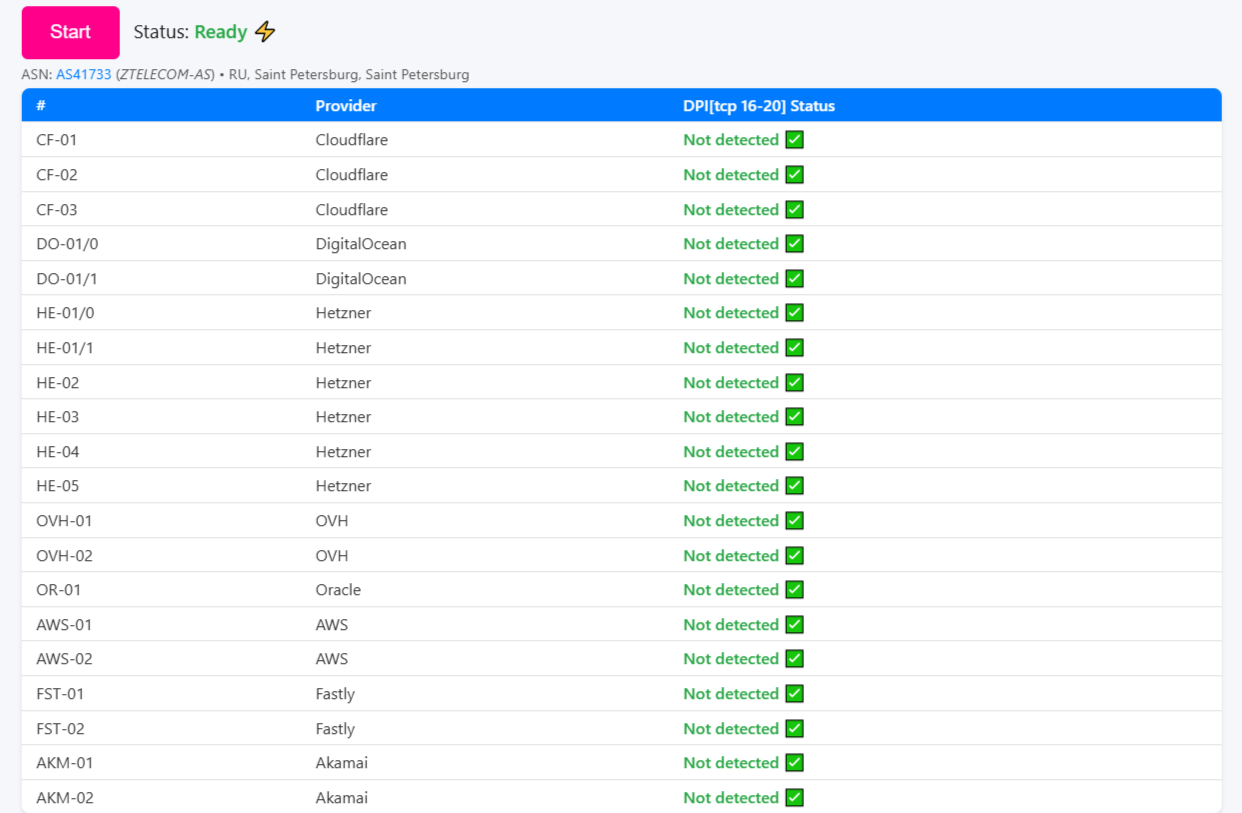
Task: Click the green checkmark in CF-01 row
Action: (x=795, y=140)
